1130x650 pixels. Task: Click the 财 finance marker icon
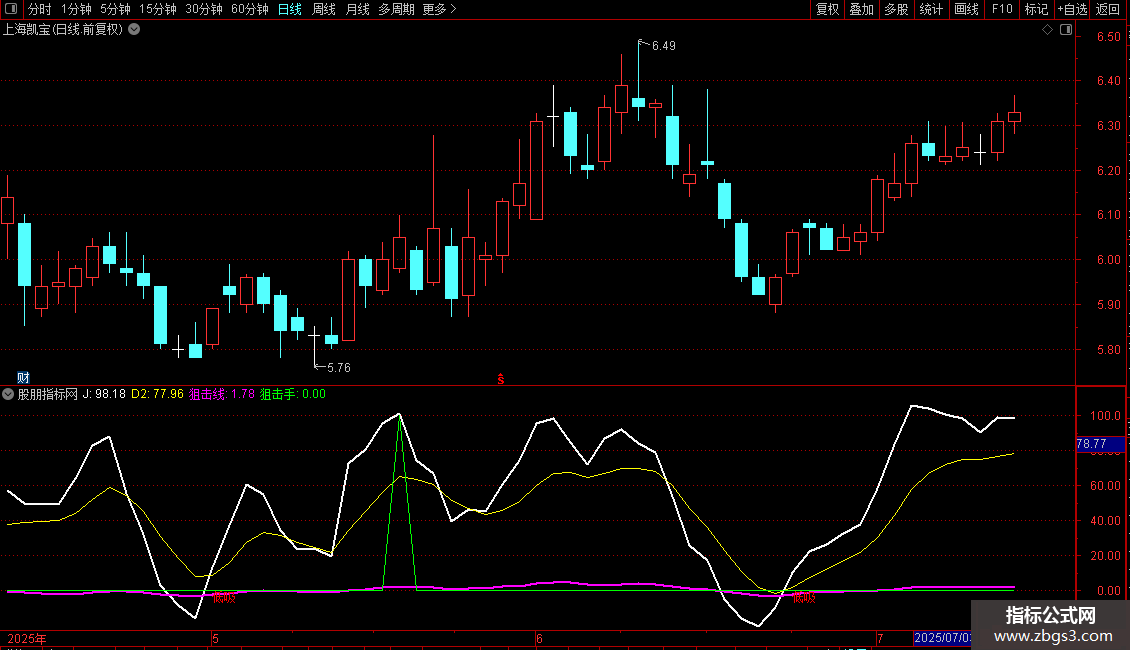coord(23,378)
